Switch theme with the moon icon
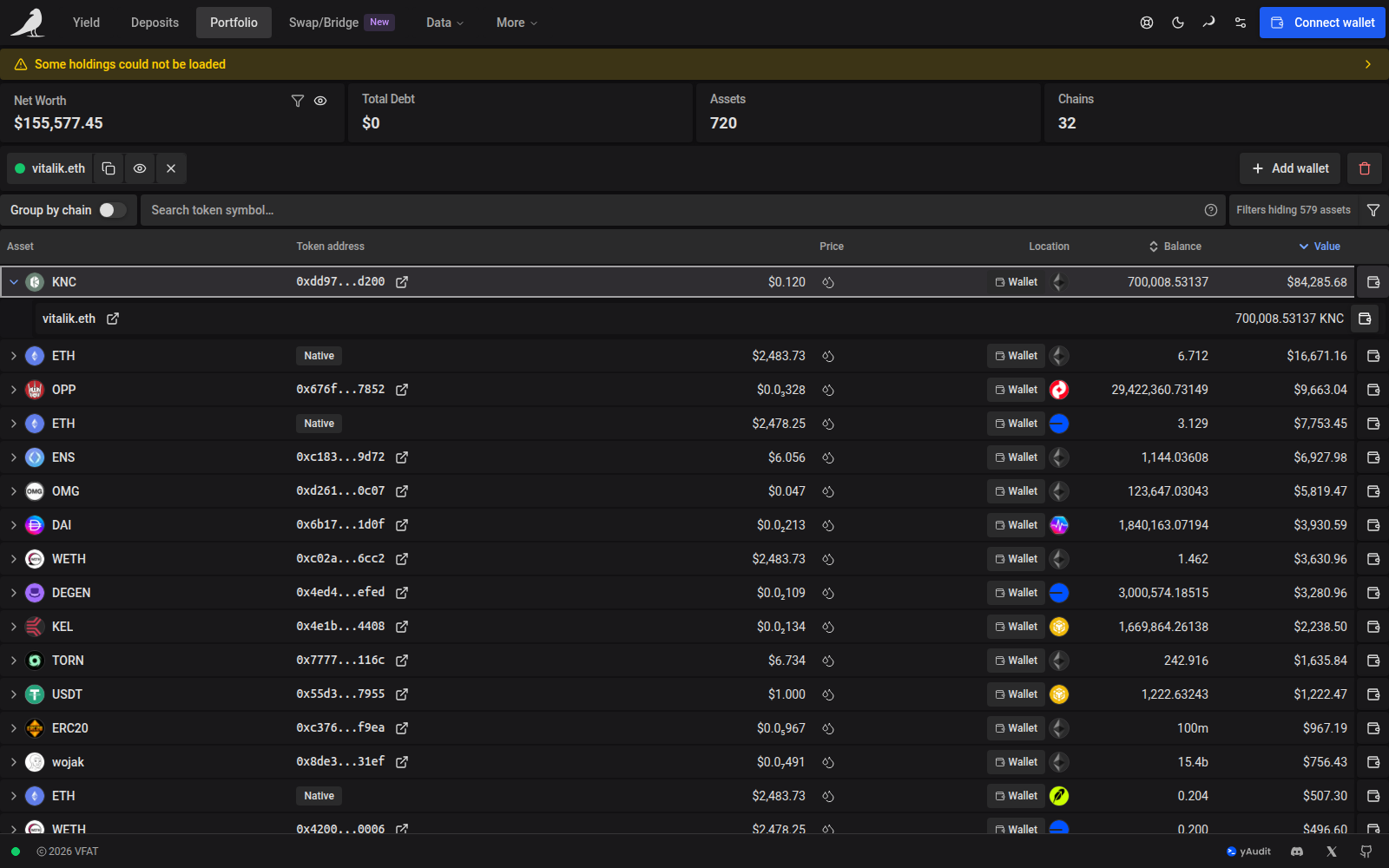 pyautogui.click(x=1178, y=23)
